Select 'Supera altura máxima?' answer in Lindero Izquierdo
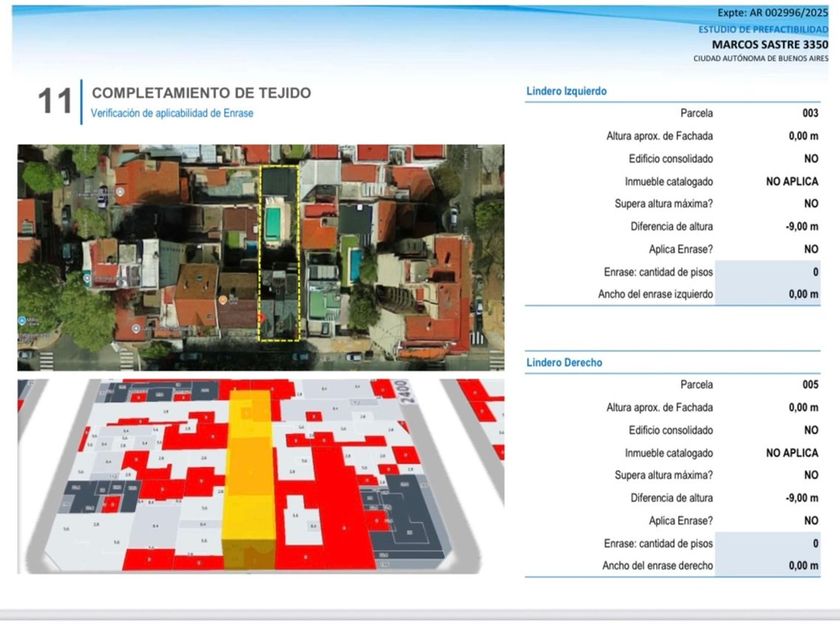The width and height of the screenshot is (840, 630). pos(811,204)
